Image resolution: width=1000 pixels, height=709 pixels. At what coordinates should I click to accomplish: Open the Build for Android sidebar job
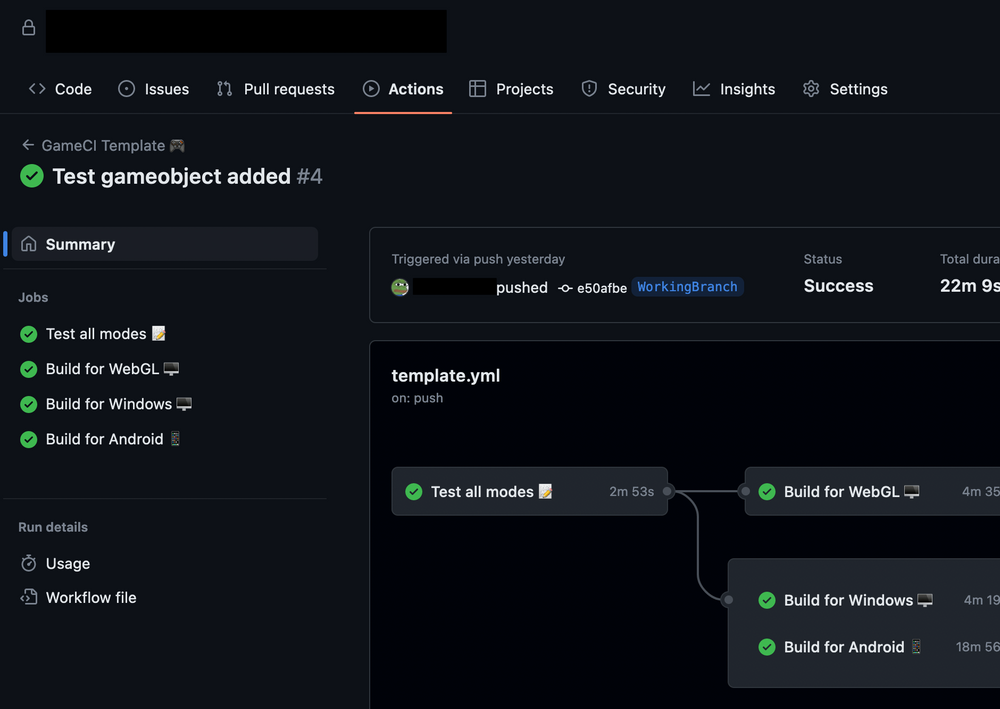(x=100, y=439)
